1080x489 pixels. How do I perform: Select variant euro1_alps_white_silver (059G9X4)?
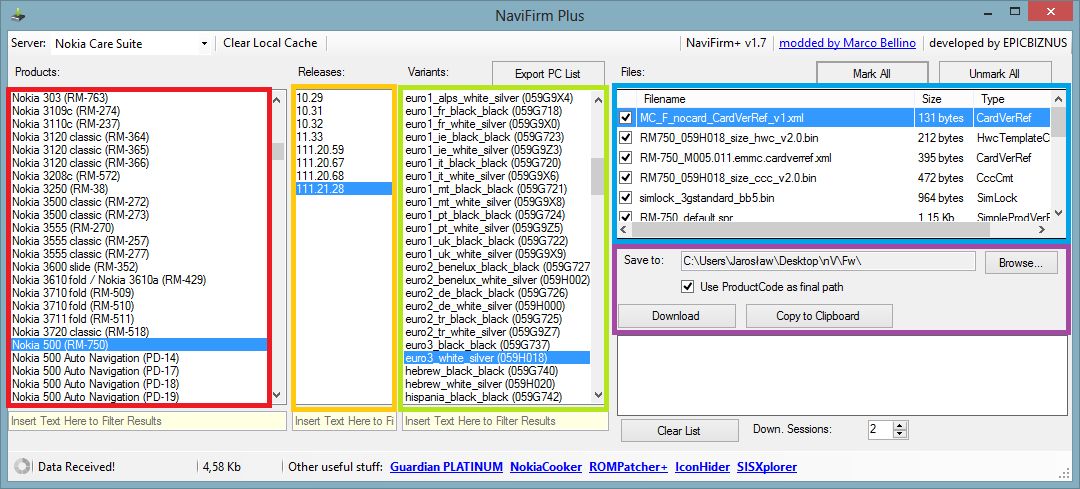497,98
